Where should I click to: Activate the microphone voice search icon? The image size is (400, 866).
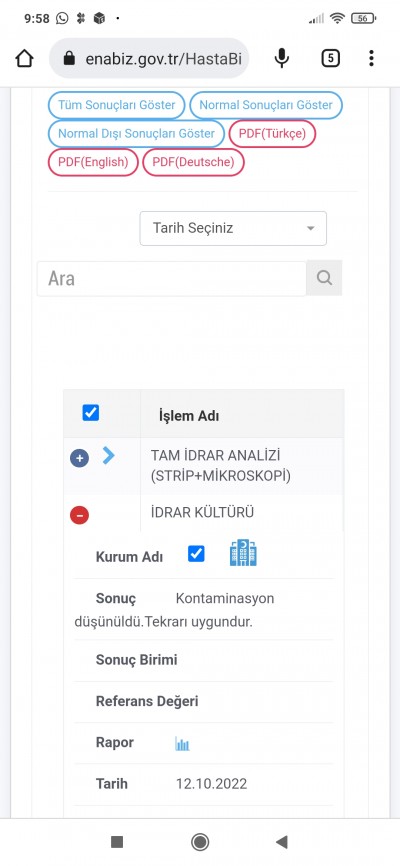[x=282, y=58]
